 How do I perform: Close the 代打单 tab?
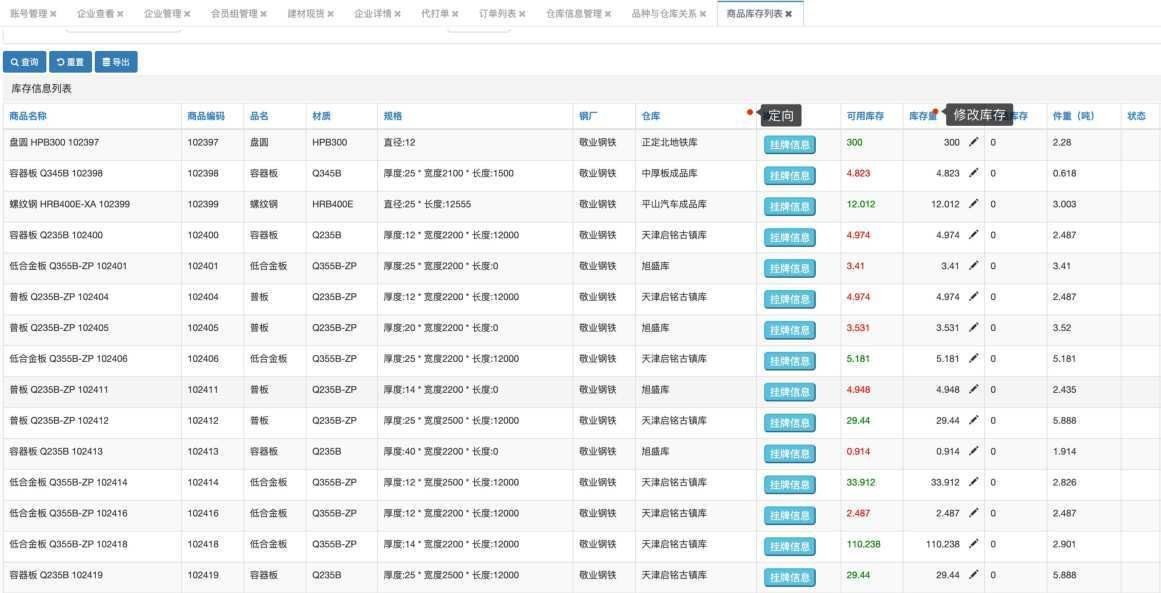pos(455,14)
